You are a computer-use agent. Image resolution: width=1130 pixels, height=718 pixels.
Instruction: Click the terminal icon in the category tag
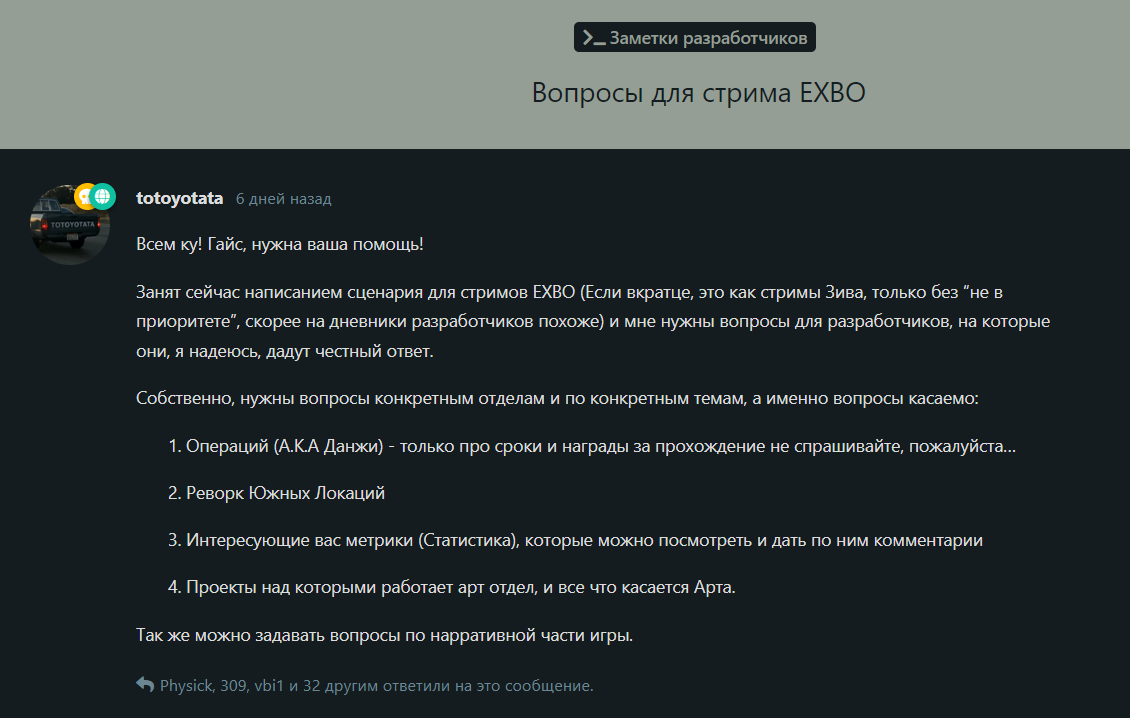click(594, 37)
